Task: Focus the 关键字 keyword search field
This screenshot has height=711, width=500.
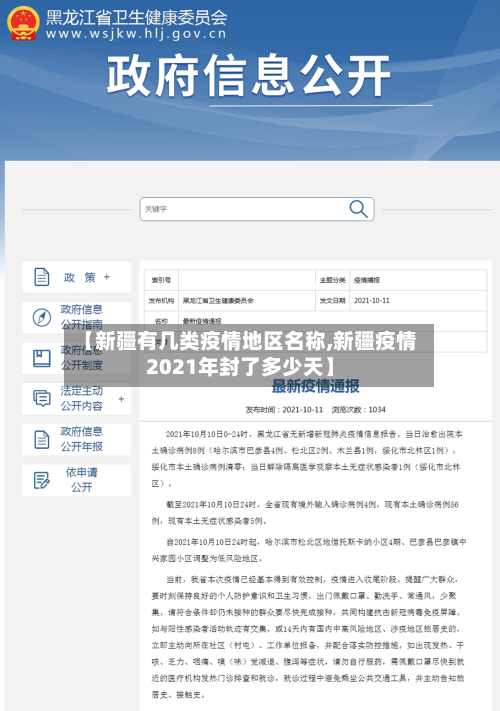Action: coord(257,209)
